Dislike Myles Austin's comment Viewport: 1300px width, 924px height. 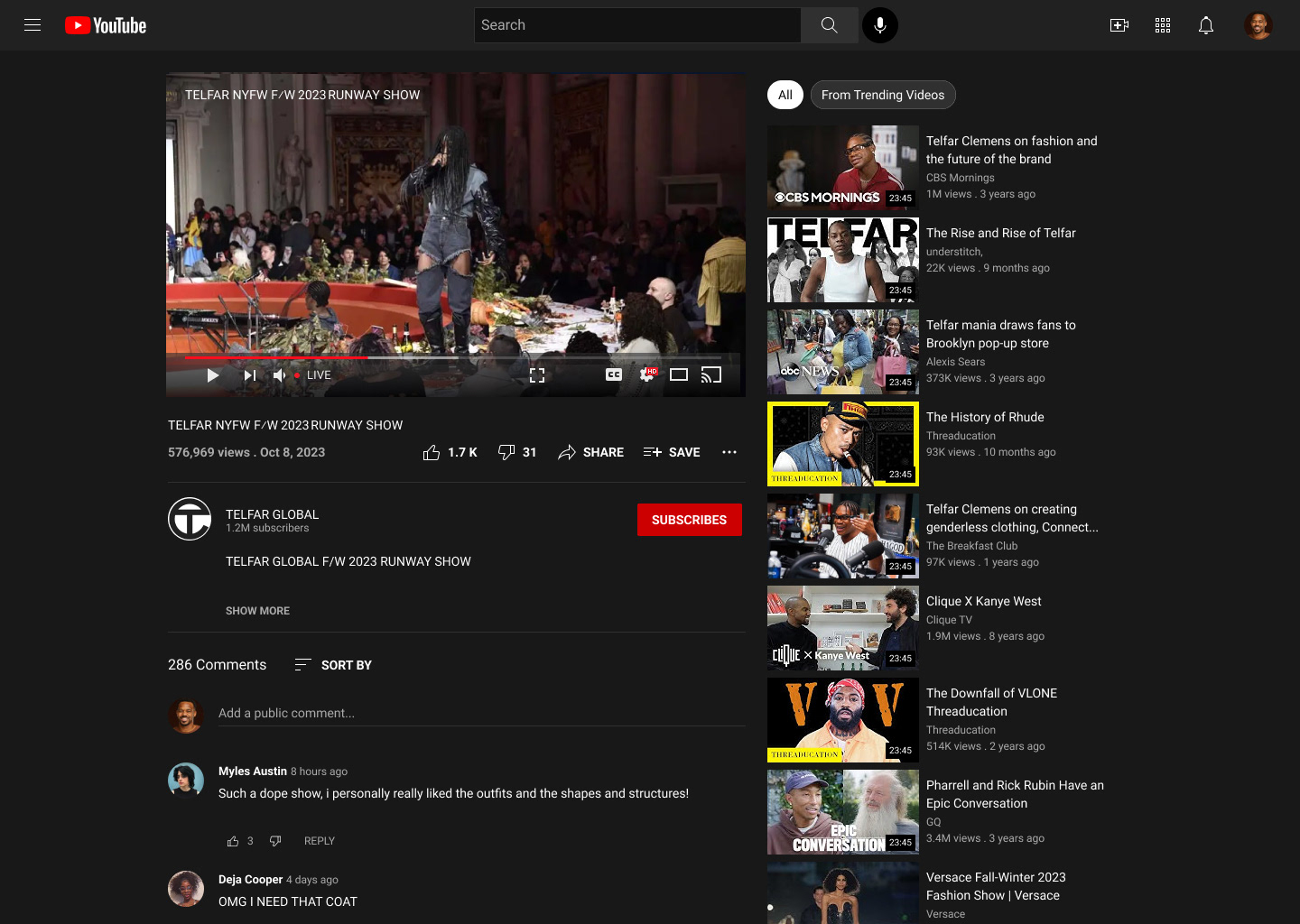click(x=275, y=841)
